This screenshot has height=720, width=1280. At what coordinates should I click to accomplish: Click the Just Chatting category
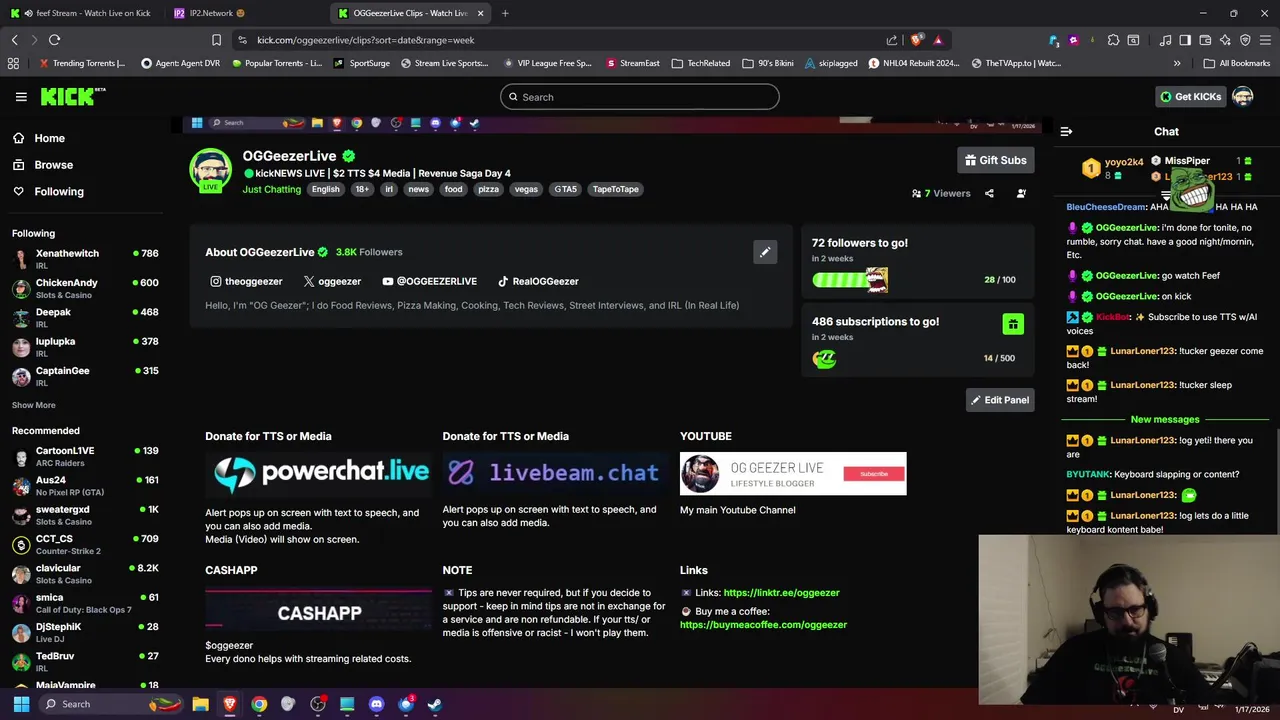click(271, 189)
